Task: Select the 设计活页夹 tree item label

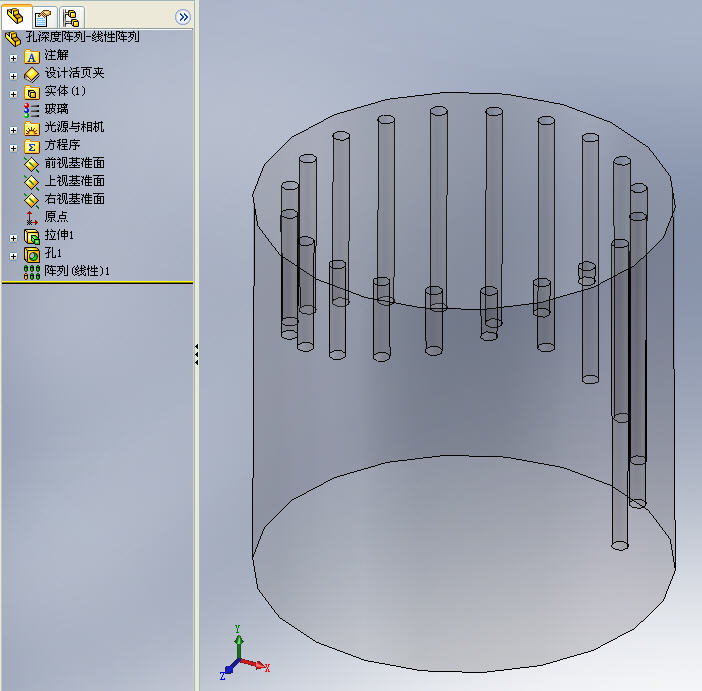Action: click(74, 73)
